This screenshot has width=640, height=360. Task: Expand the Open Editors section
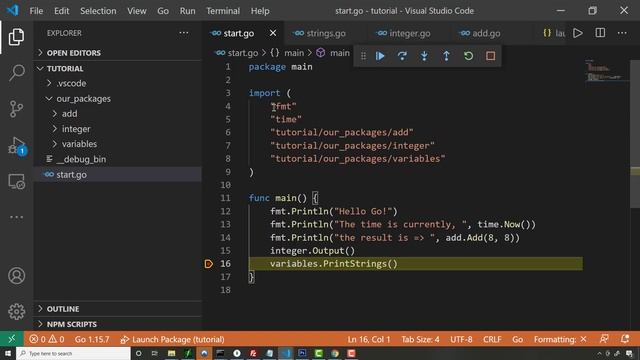118,53
